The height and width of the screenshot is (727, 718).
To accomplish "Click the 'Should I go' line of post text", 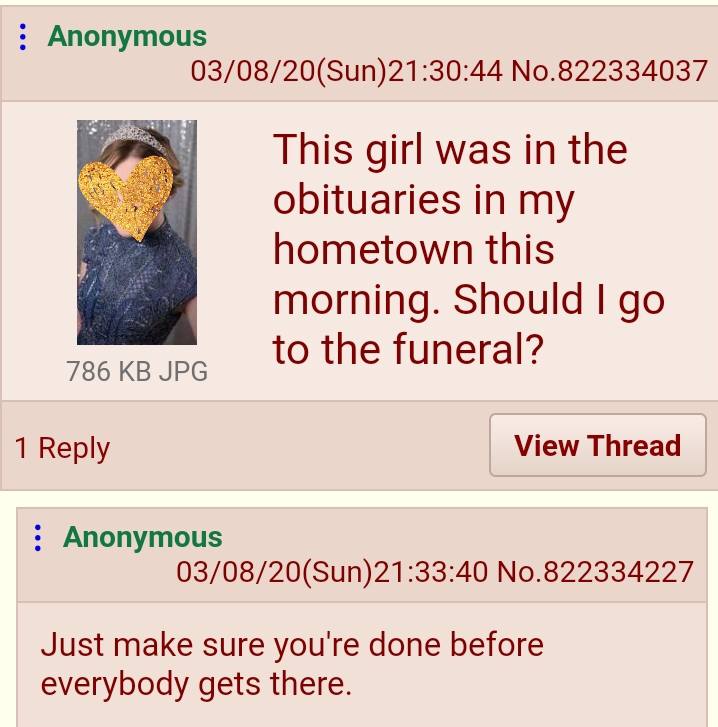I will tap(559, 300).
